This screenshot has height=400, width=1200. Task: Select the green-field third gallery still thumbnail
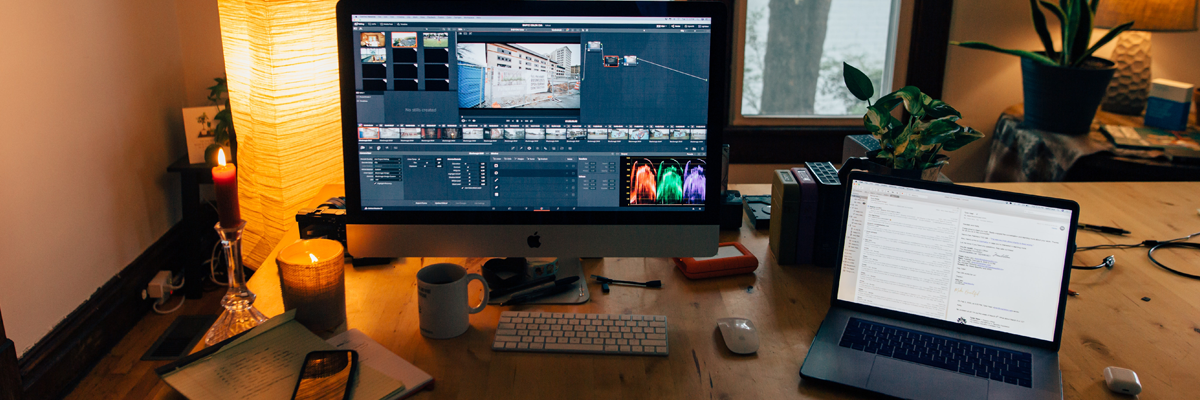[x=435, y=40]
